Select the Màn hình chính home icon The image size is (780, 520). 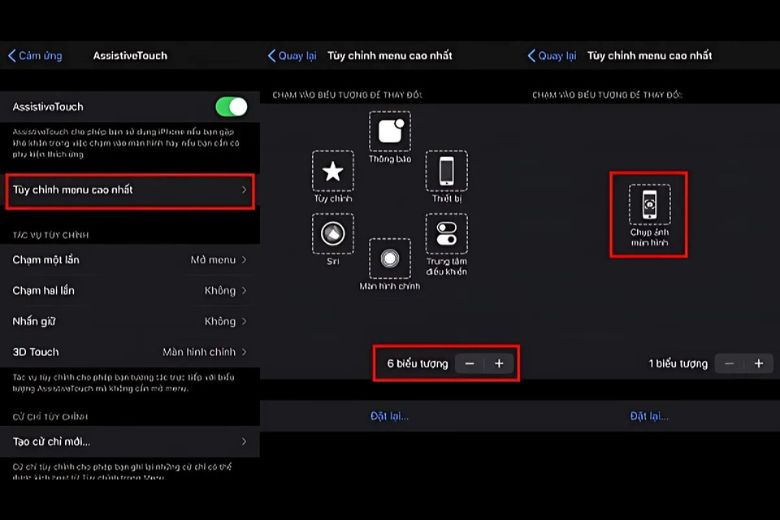point(390,258)
